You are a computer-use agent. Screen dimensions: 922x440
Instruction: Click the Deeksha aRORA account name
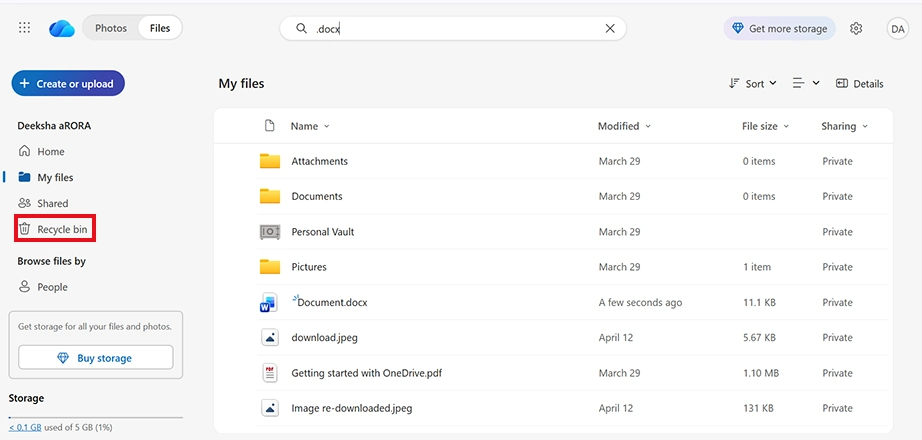point(54,126)
